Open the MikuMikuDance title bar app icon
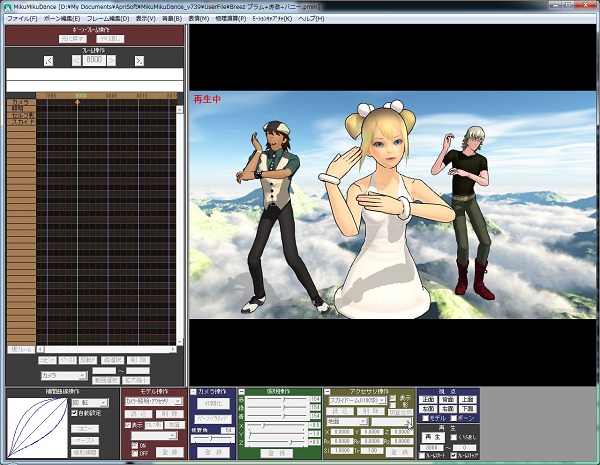 [7, 7]
